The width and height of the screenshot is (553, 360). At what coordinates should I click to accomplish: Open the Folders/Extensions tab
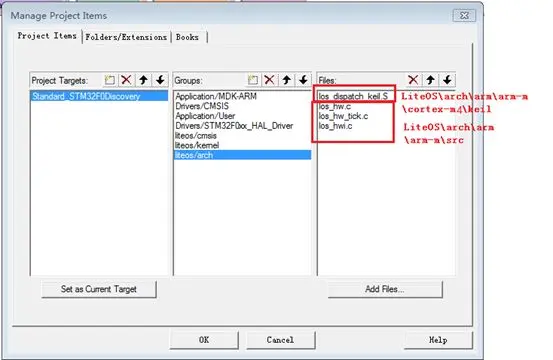point(126,37)
